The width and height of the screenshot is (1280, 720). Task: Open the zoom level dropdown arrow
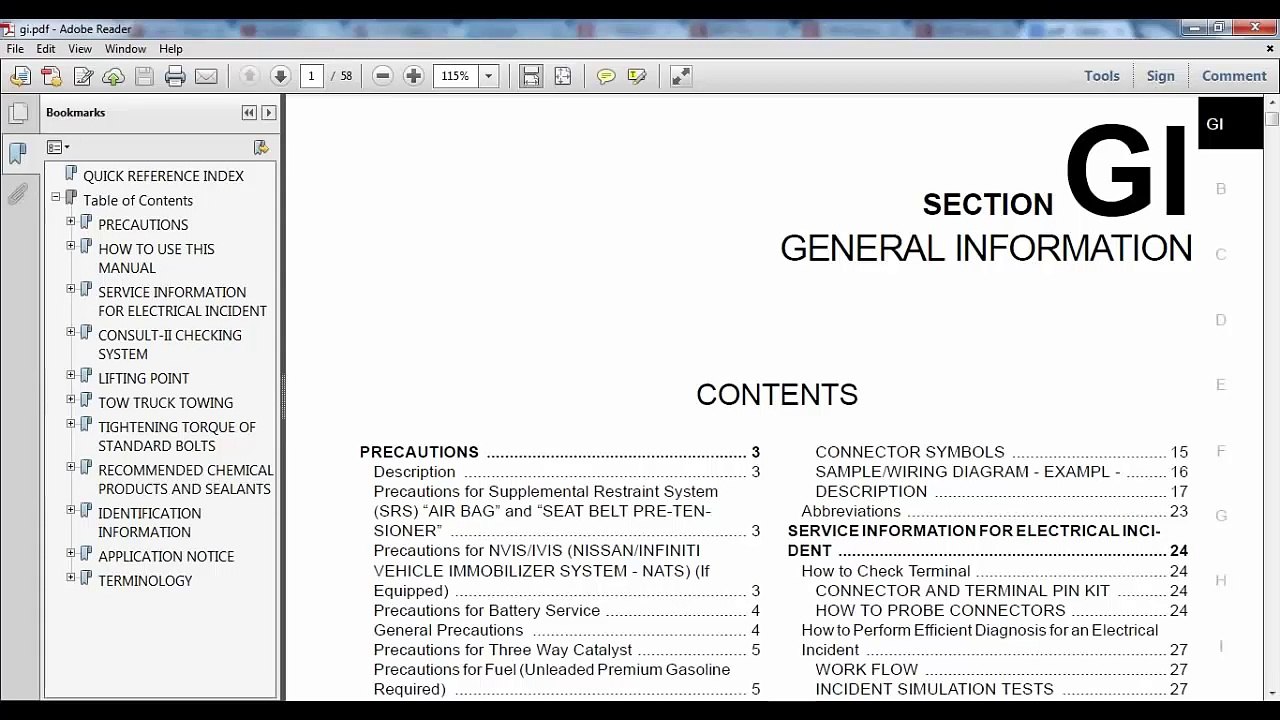click(489, 76)
